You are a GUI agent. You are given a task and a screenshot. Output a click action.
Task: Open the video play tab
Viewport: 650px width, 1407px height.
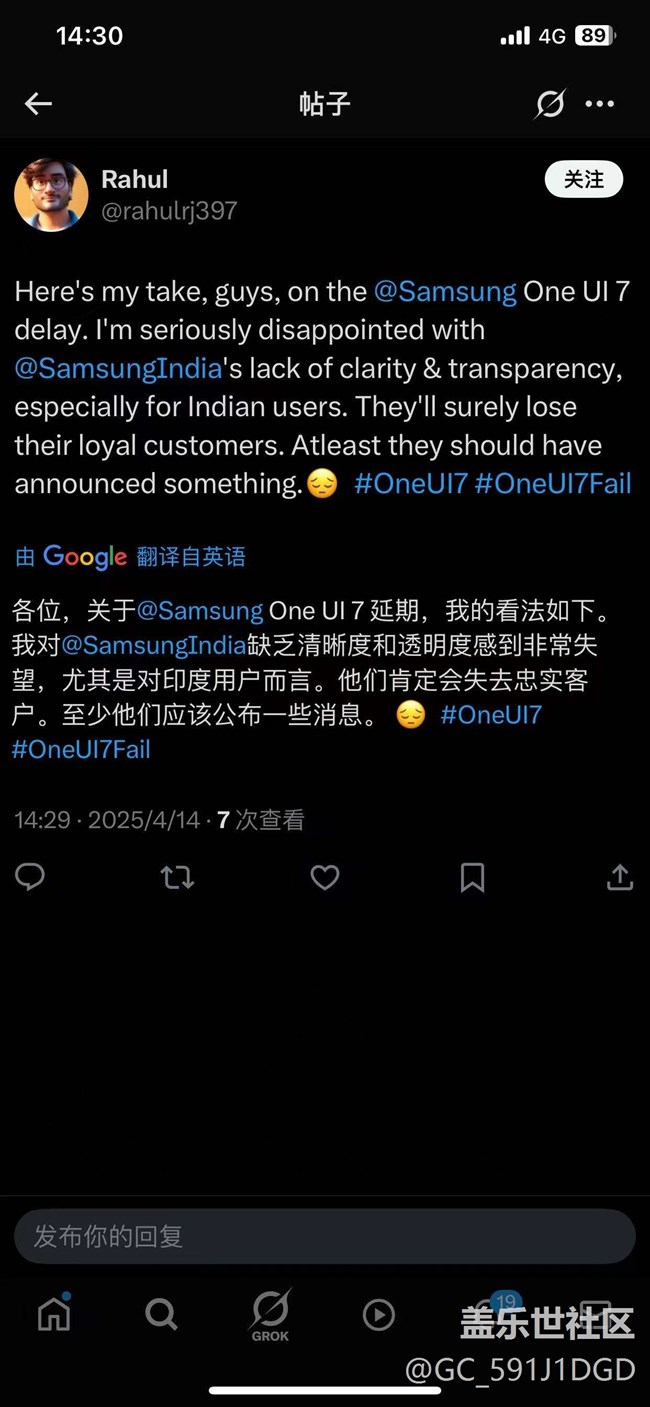[x=378, y=1314]
